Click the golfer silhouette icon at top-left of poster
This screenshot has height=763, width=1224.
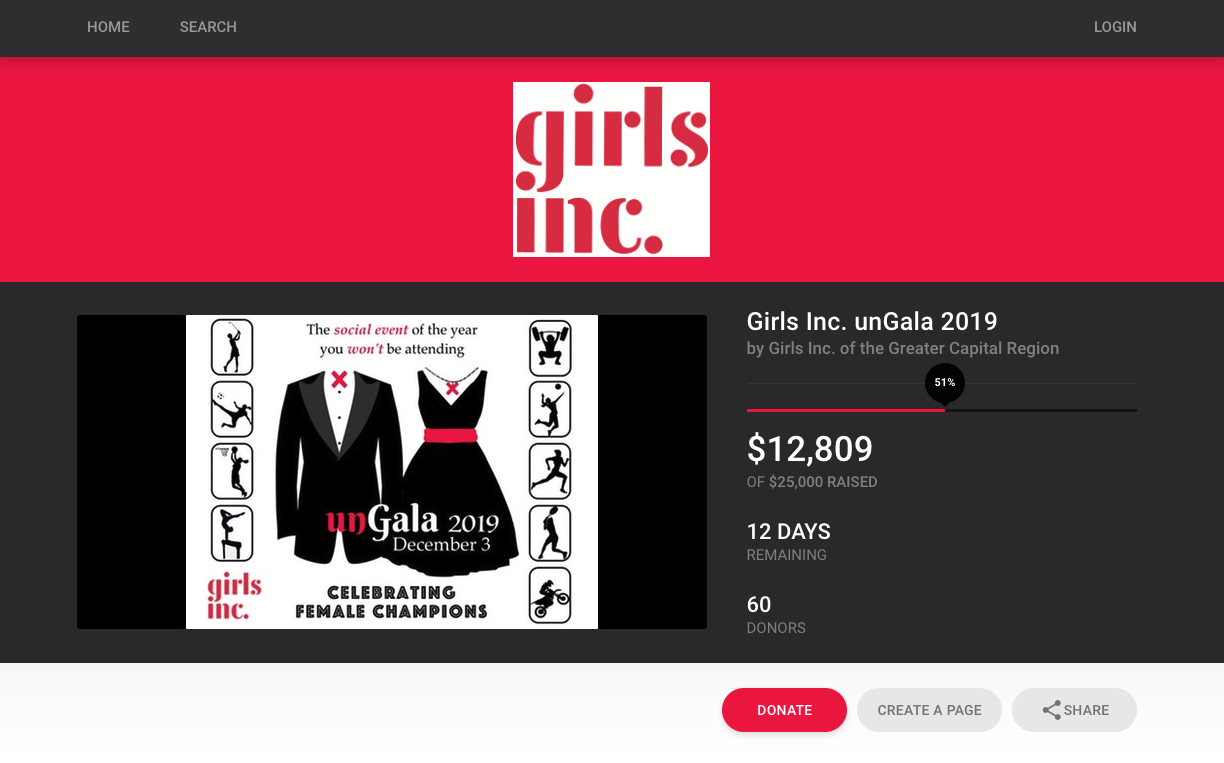(232, 346)
